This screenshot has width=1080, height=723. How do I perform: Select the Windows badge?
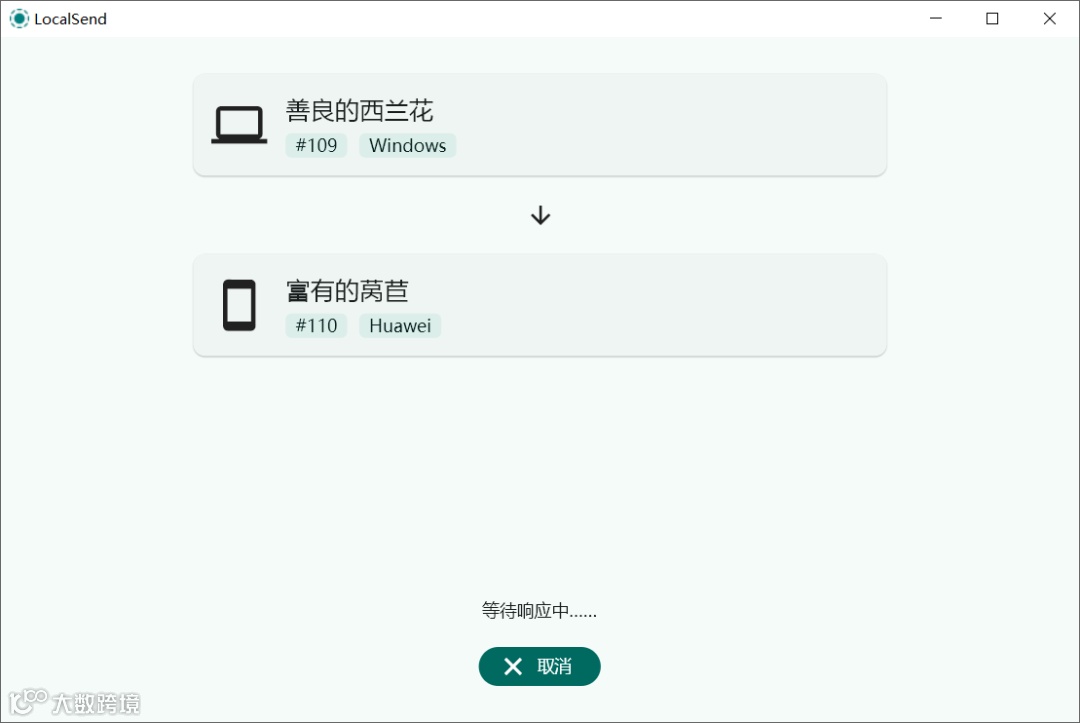click(x=408, y=145)
